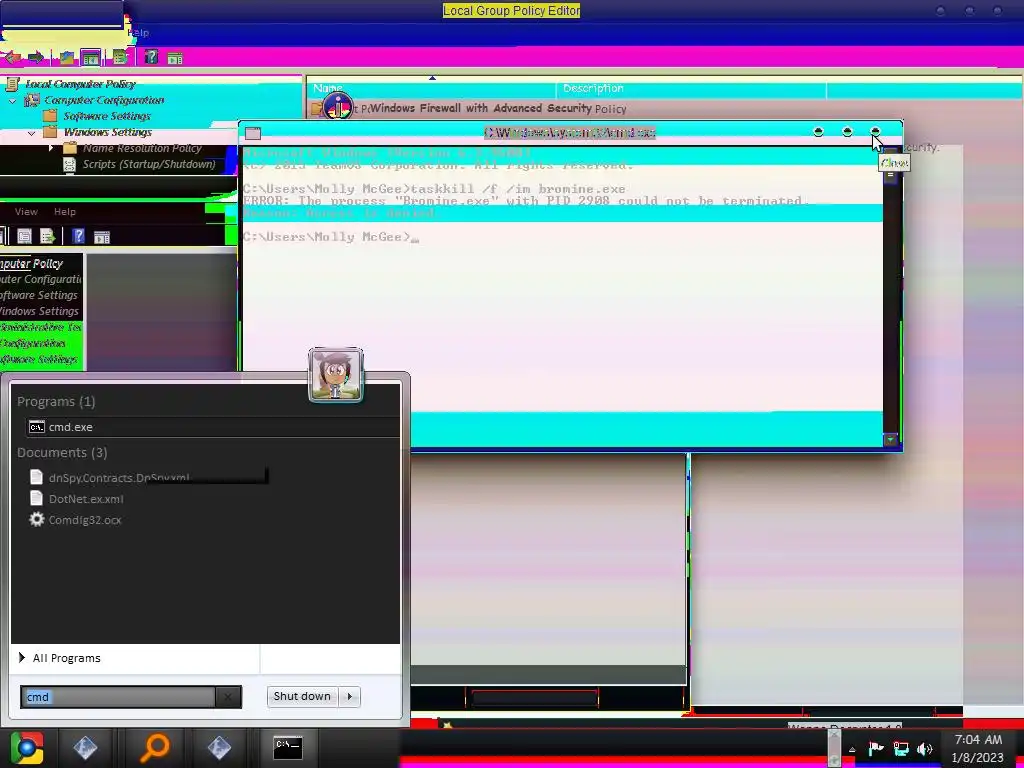Collapse the Computer Configuration tree node

(x=12, y=101)
